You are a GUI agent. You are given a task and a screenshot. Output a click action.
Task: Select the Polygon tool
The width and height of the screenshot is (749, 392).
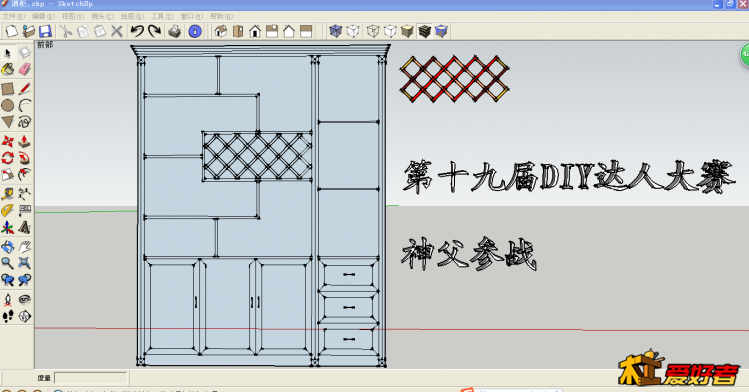coord(8,122)
